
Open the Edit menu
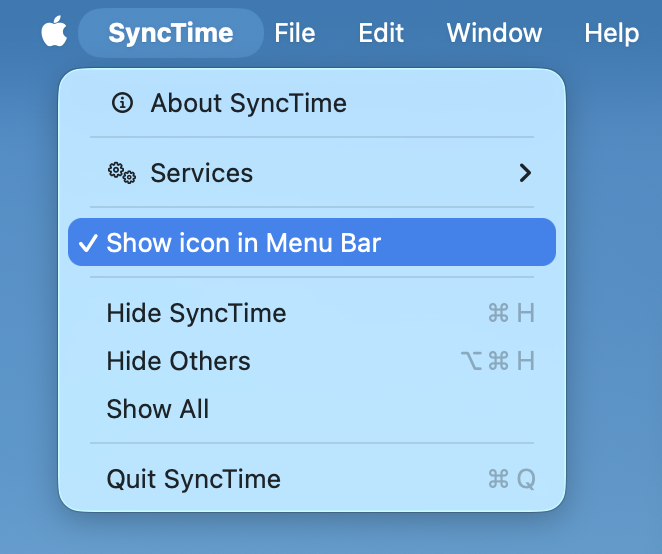(381, 33)
